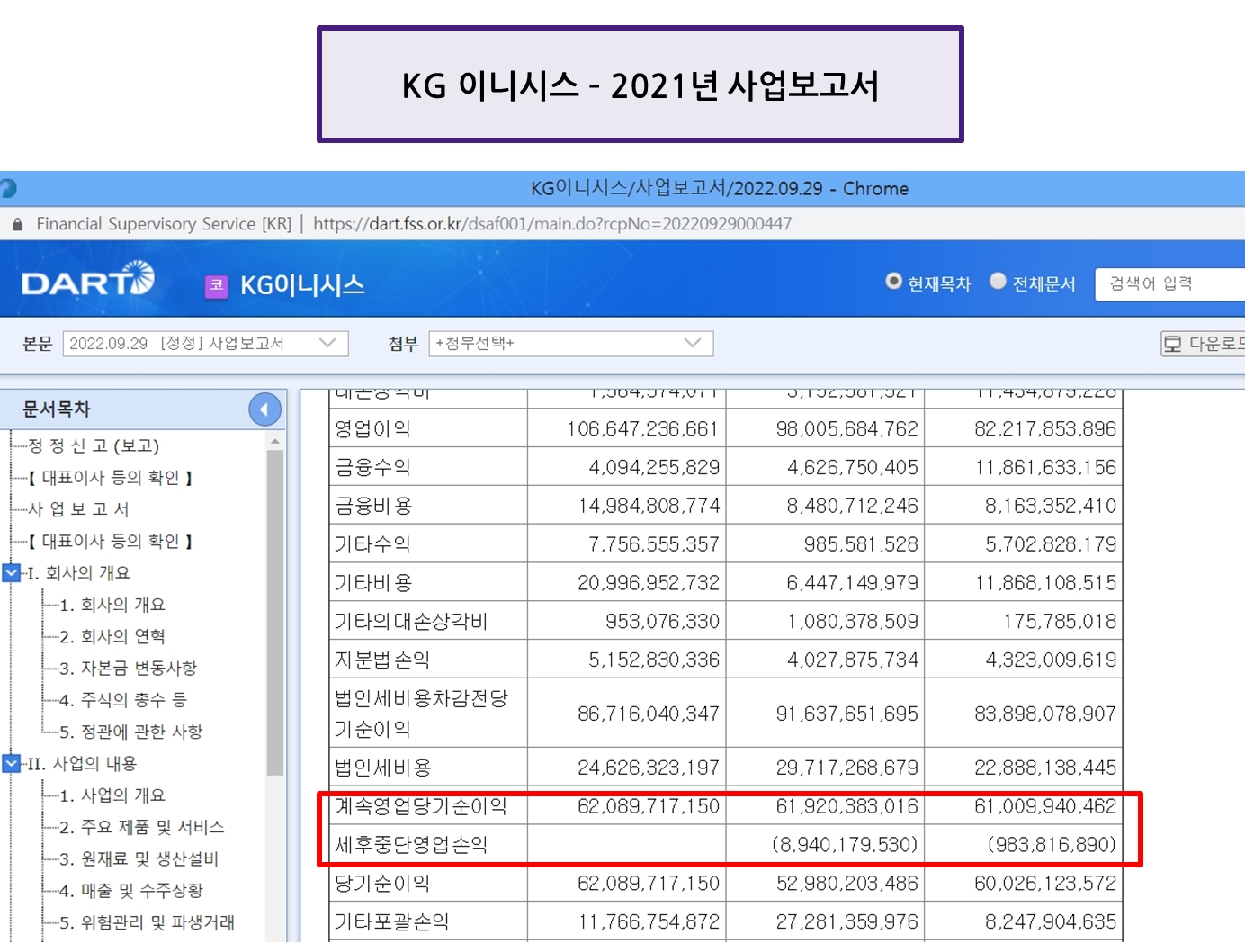Click the value 52,980,203,486
The height and width of the screenshot is (952, 1245).
847,884
